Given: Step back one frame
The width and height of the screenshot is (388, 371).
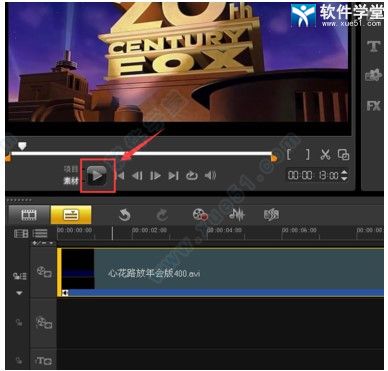Looking at the screenshot, I should point(137,175).
